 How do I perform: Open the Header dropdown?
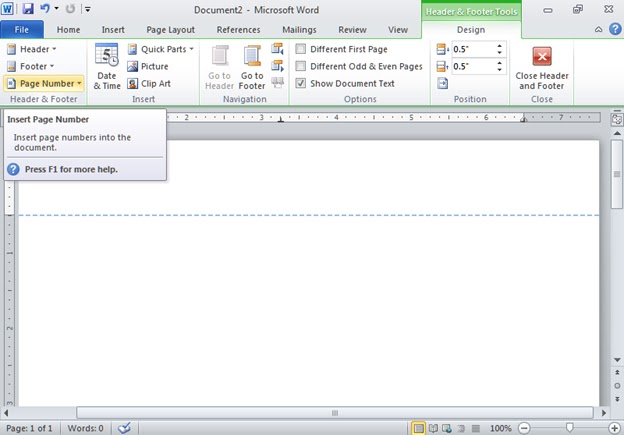coord(32,49)
